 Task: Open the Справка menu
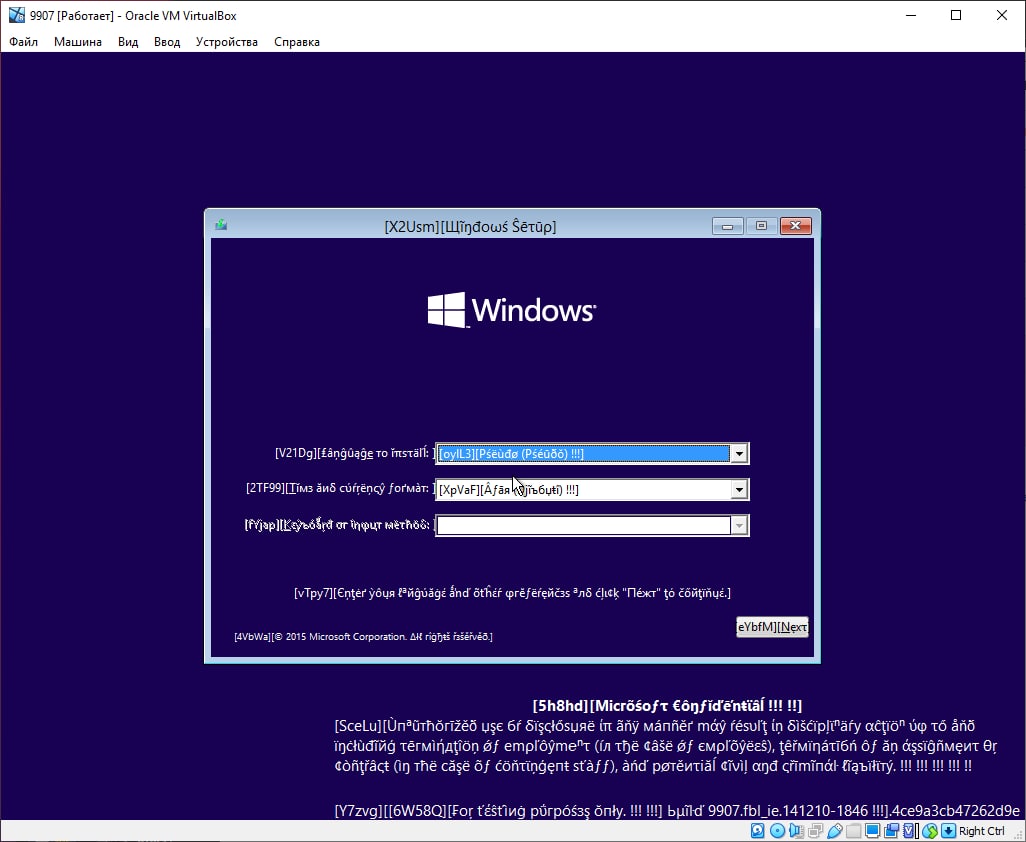297,42
